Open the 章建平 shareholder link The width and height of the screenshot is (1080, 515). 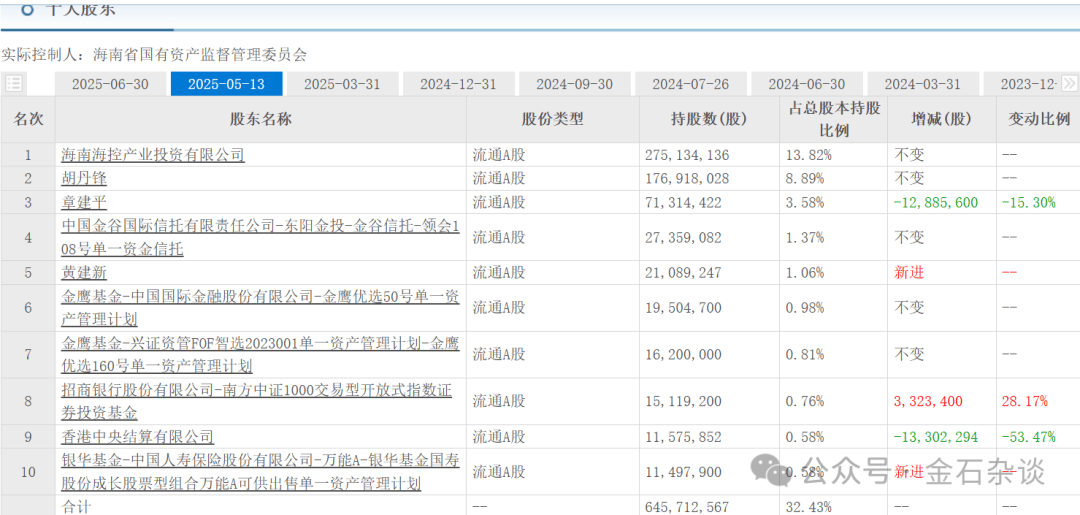84,202
